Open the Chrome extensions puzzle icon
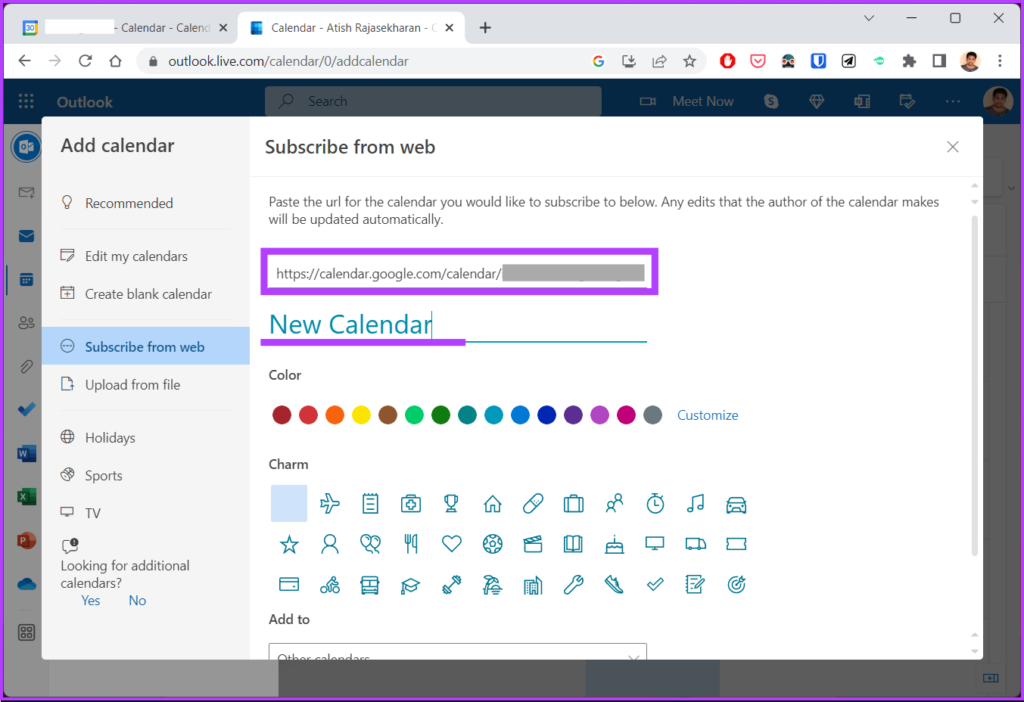This screenshot has width=1024, height=702. pos(909,61)
